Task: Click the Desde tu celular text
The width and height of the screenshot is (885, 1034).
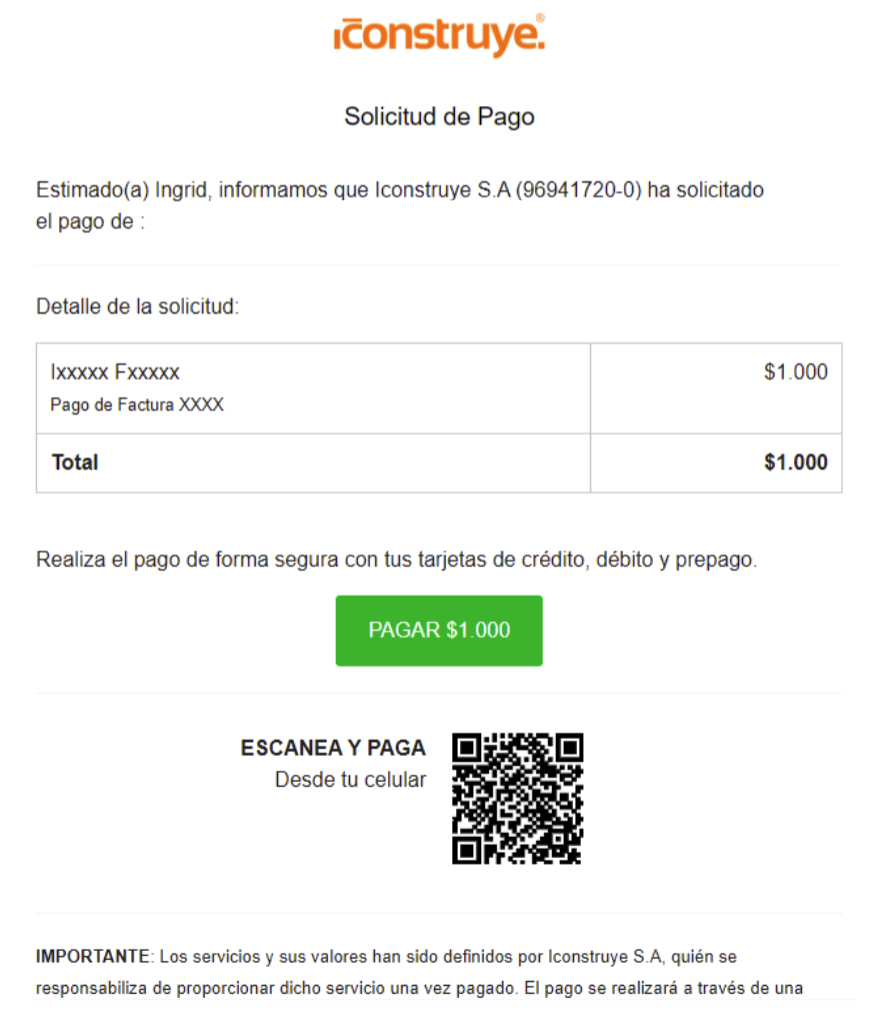Action: (350, 779)
